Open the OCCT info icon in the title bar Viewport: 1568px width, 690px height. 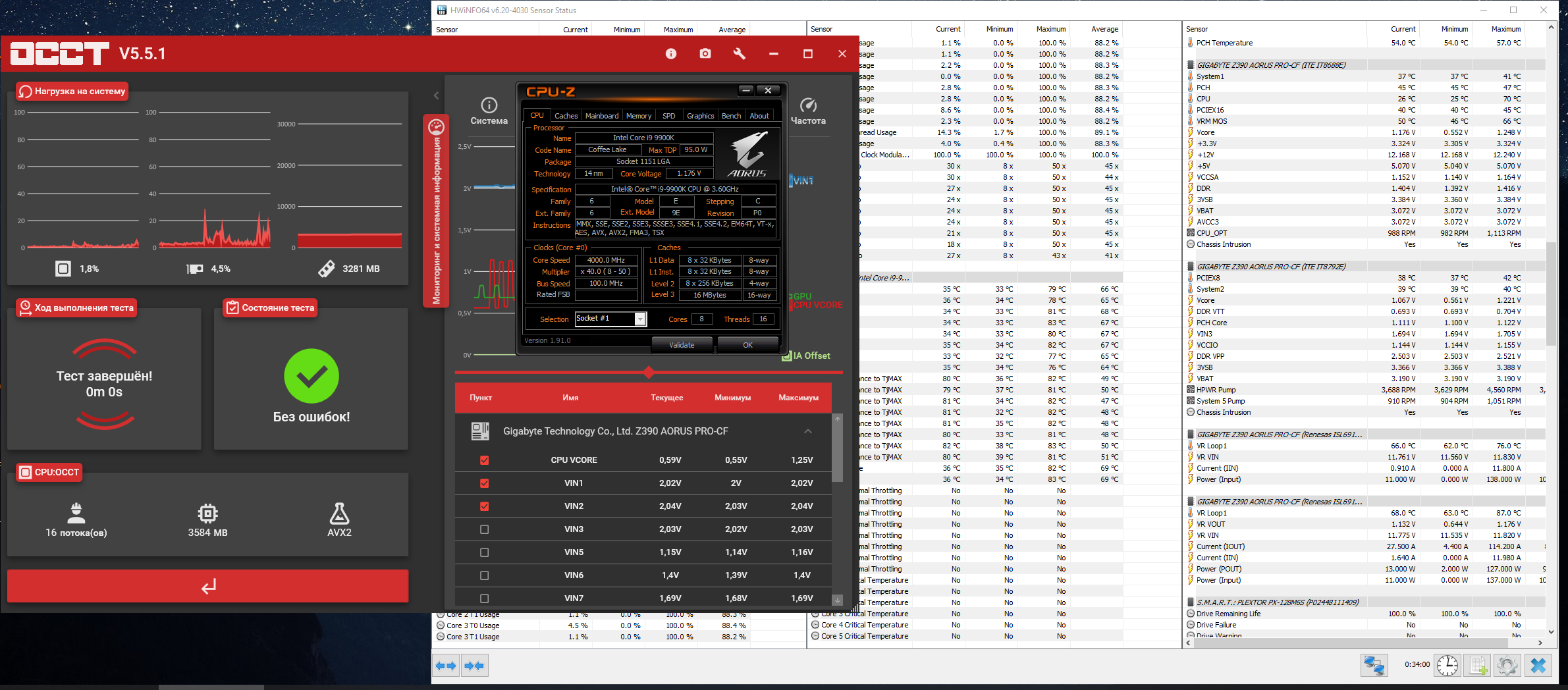(x=670, y=54)
